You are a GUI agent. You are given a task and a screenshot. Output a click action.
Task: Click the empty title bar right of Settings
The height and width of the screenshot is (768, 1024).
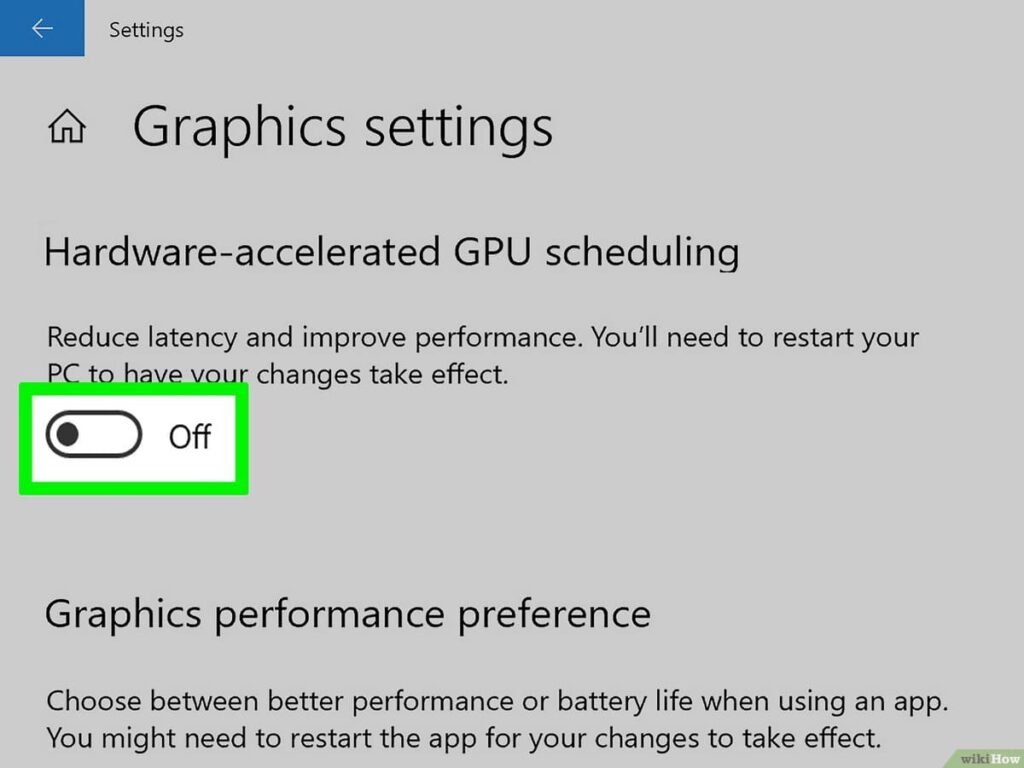[x=600, y=29]
